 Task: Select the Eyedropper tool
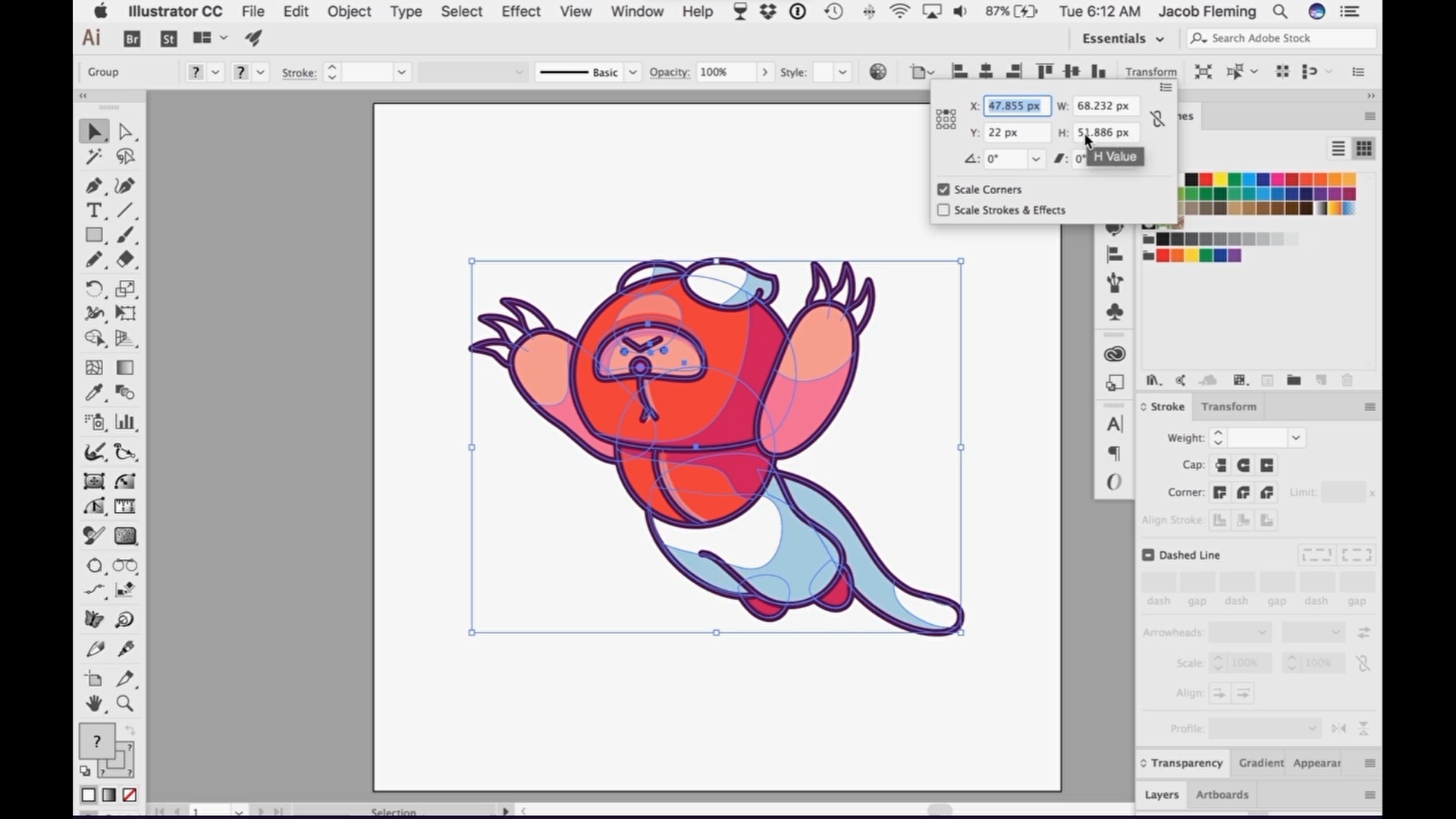tap(94, 393)
